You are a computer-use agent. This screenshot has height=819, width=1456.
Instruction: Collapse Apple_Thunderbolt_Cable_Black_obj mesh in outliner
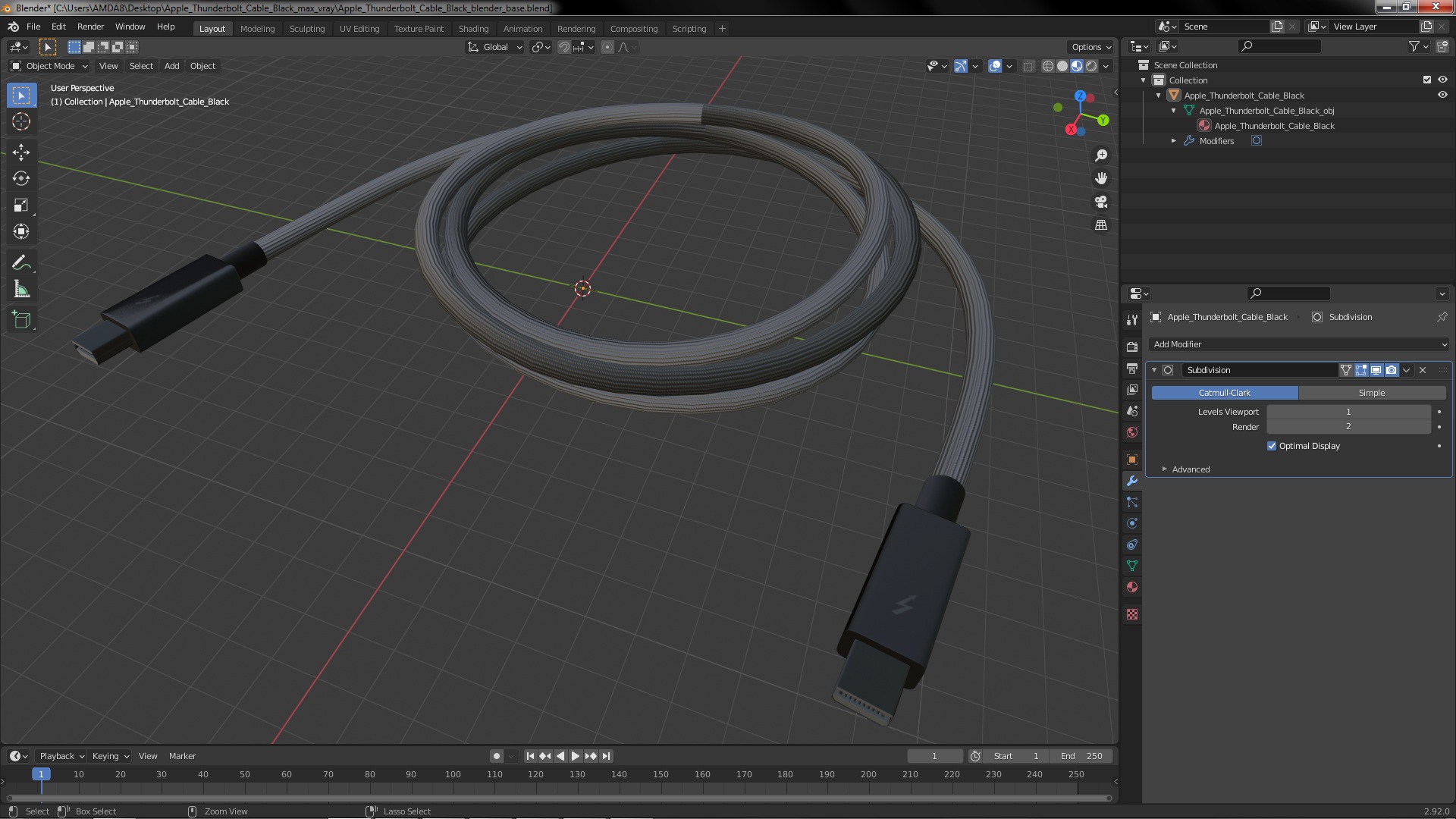pyautogui.click(x=1174, y=111)
